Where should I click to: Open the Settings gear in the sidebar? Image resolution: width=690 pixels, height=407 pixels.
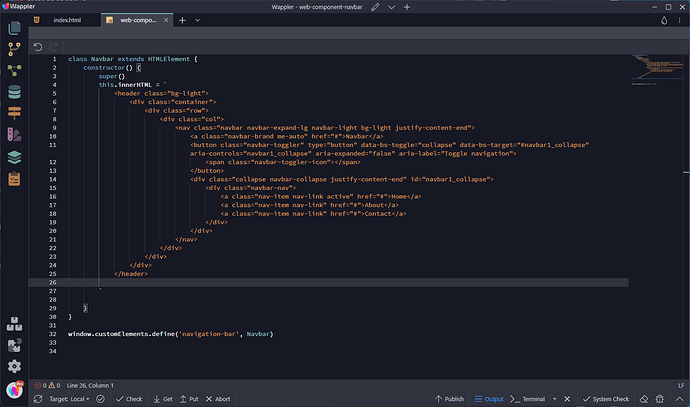[14, 366]
